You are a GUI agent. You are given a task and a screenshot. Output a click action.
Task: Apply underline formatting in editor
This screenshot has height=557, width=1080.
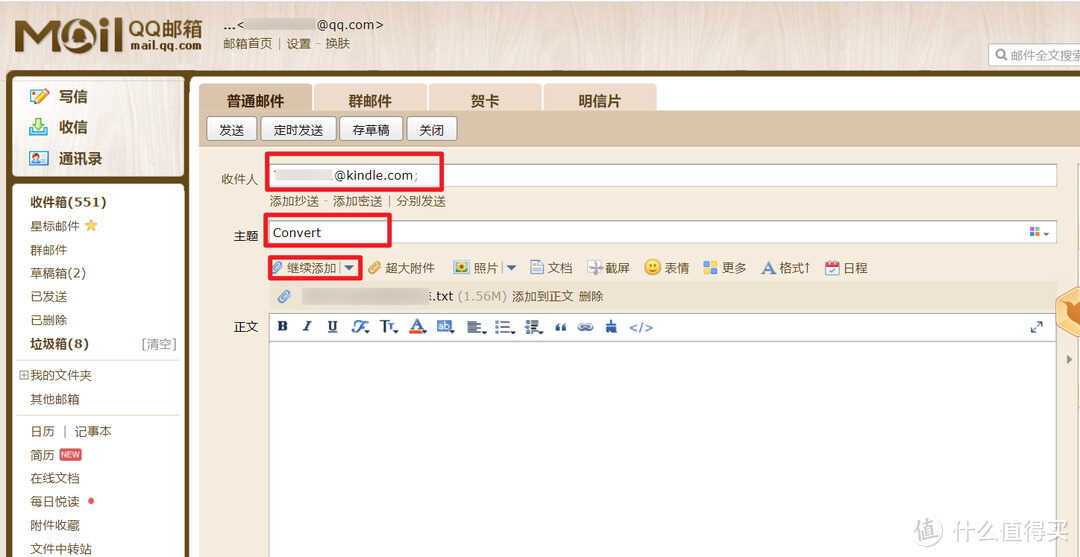(333, 327)
